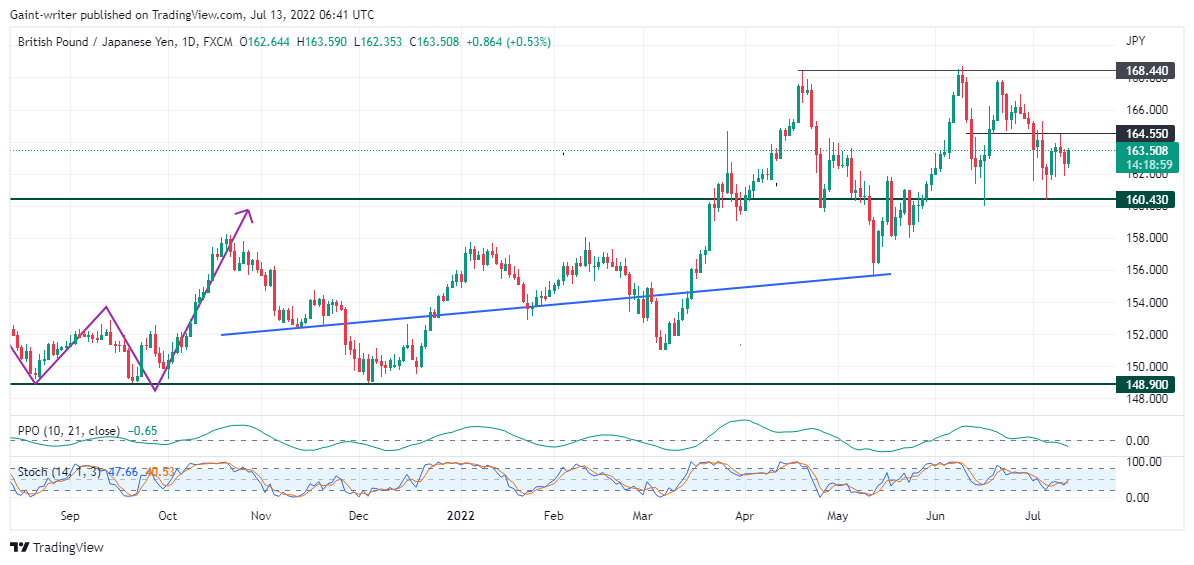Click the Feb time axis label

554,516
